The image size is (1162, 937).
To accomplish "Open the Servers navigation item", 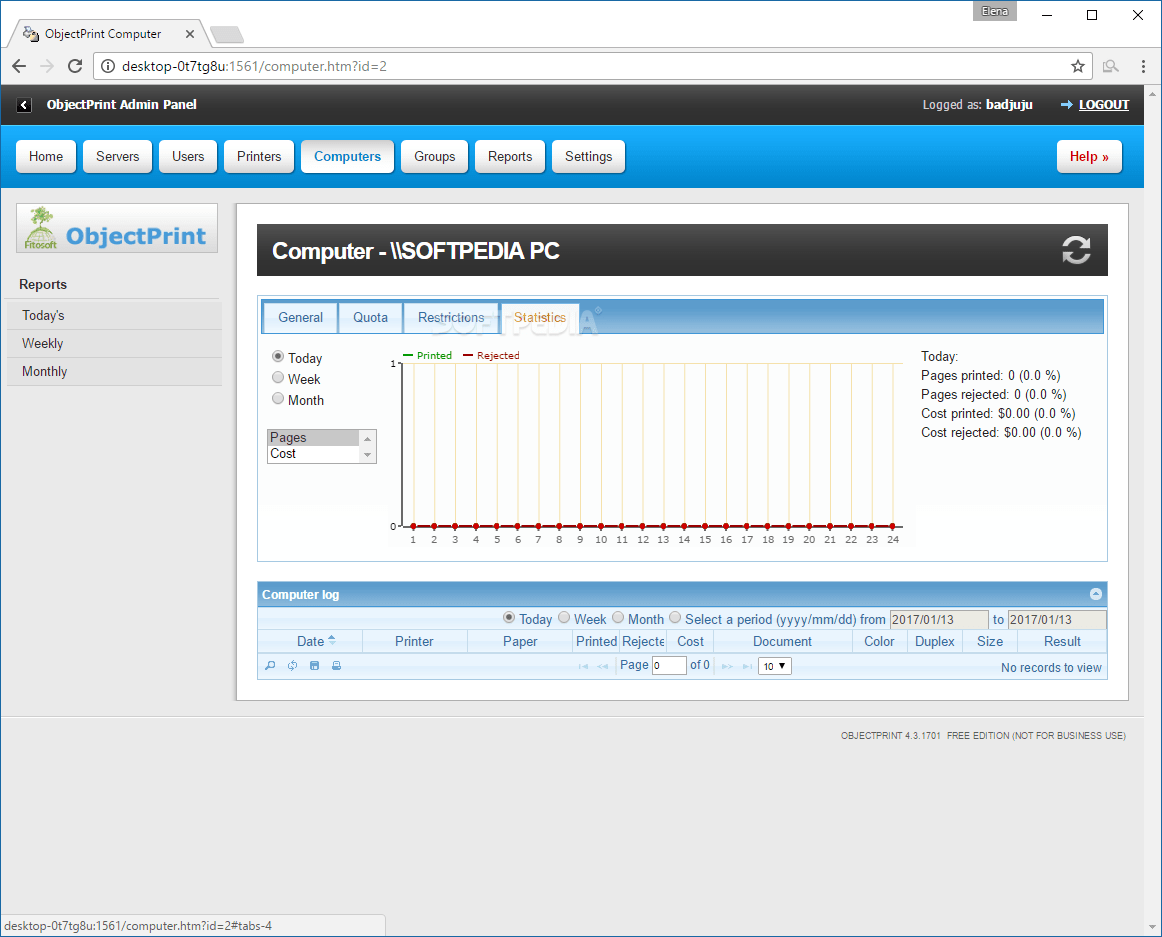I will [x=118, y=156].
